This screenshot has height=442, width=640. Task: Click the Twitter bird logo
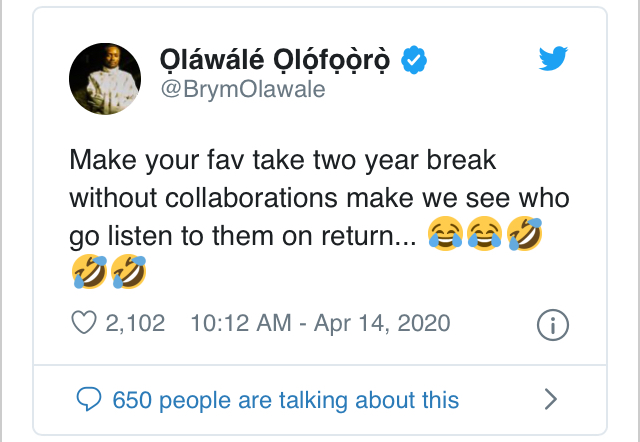pos(553,59)
